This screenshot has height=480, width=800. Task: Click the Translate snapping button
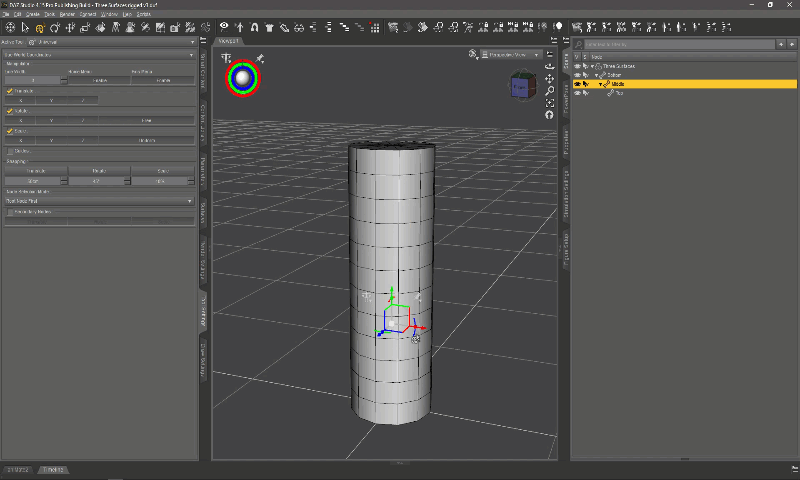click(x=36, y=171)
